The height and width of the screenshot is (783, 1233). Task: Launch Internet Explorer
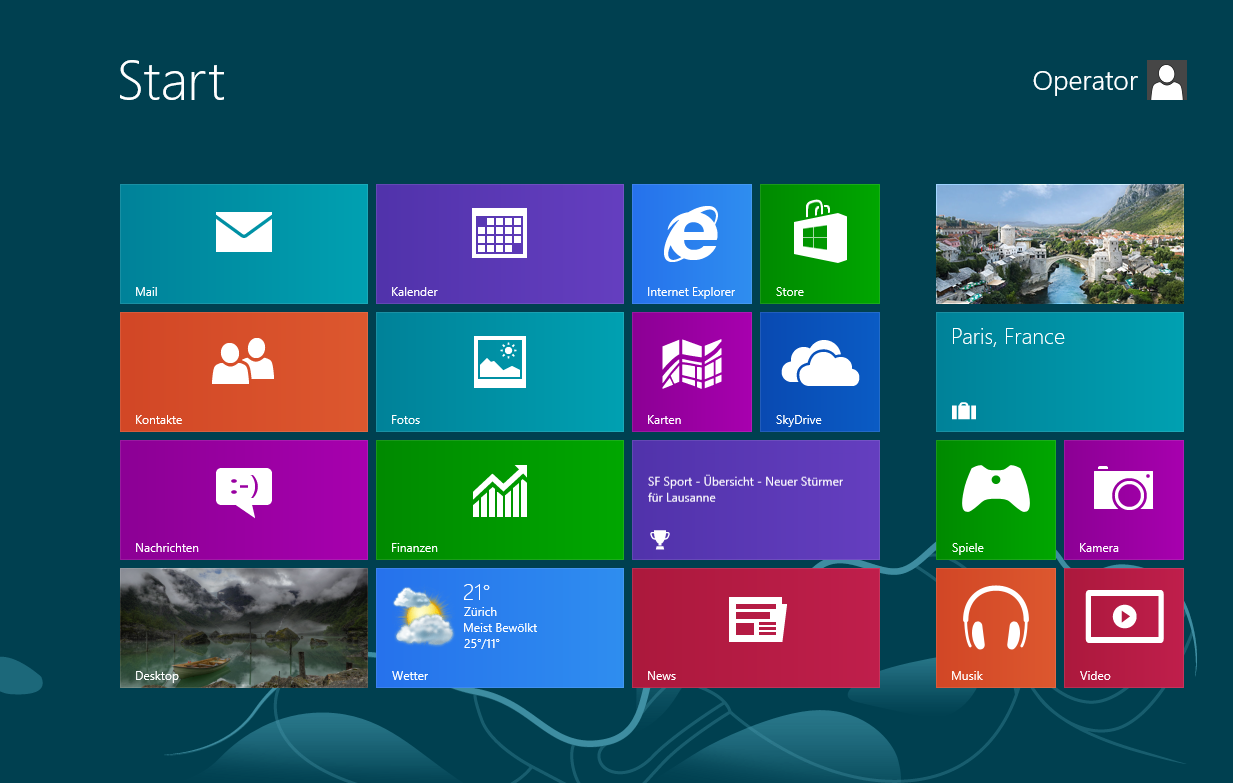[x=691, y=243]
